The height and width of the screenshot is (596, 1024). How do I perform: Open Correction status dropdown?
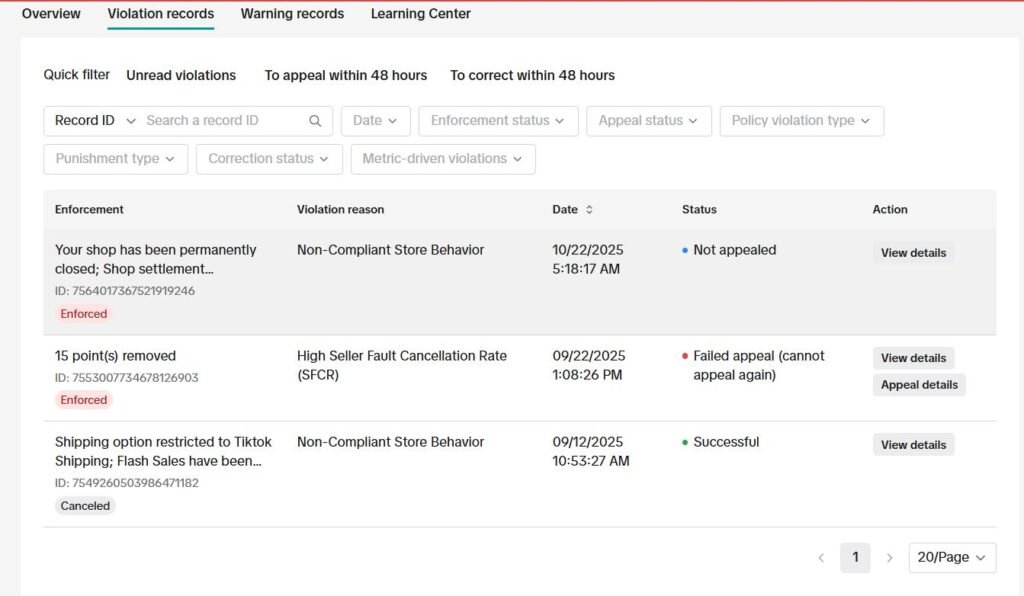pyautogui.click(x=269, y=159)
